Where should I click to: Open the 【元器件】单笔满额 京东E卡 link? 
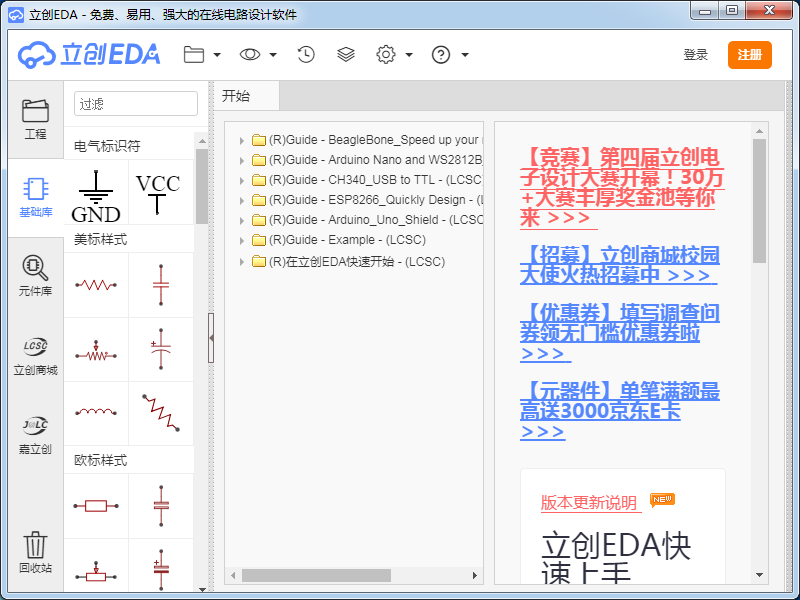coord(620,411)
